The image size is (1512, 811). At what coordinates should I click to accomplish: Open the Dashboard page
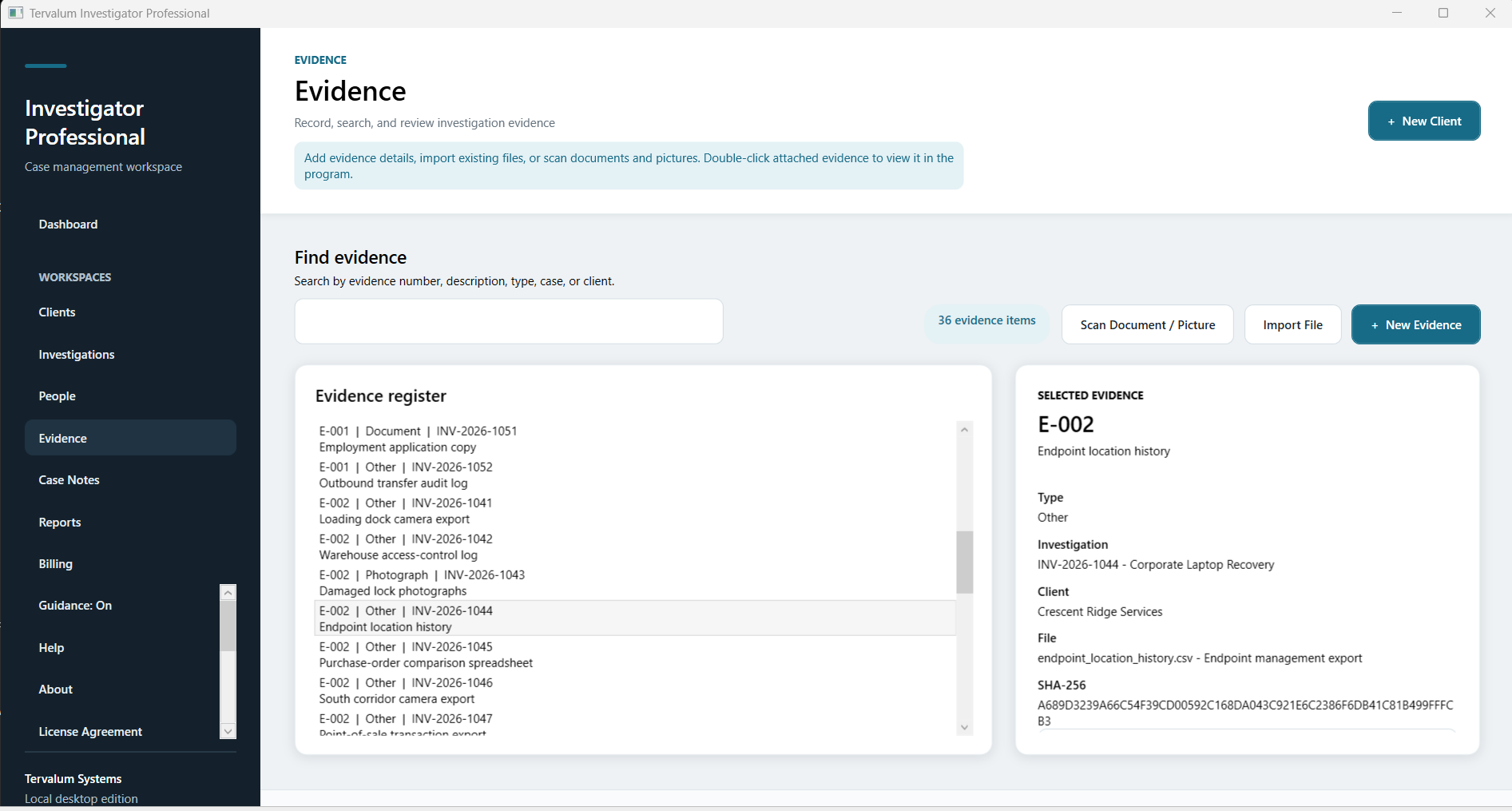[130, 225]
